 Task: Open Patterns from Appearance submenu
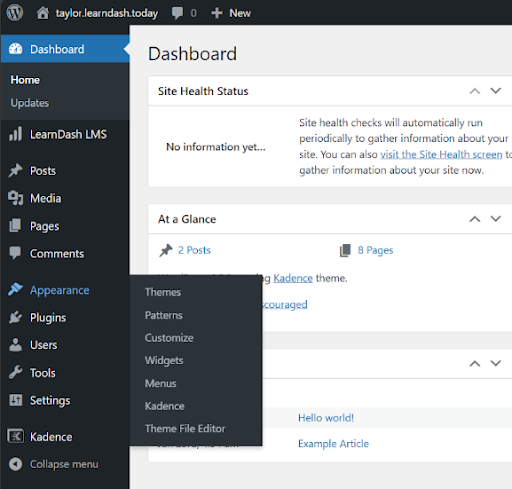[x=164, y=315]
